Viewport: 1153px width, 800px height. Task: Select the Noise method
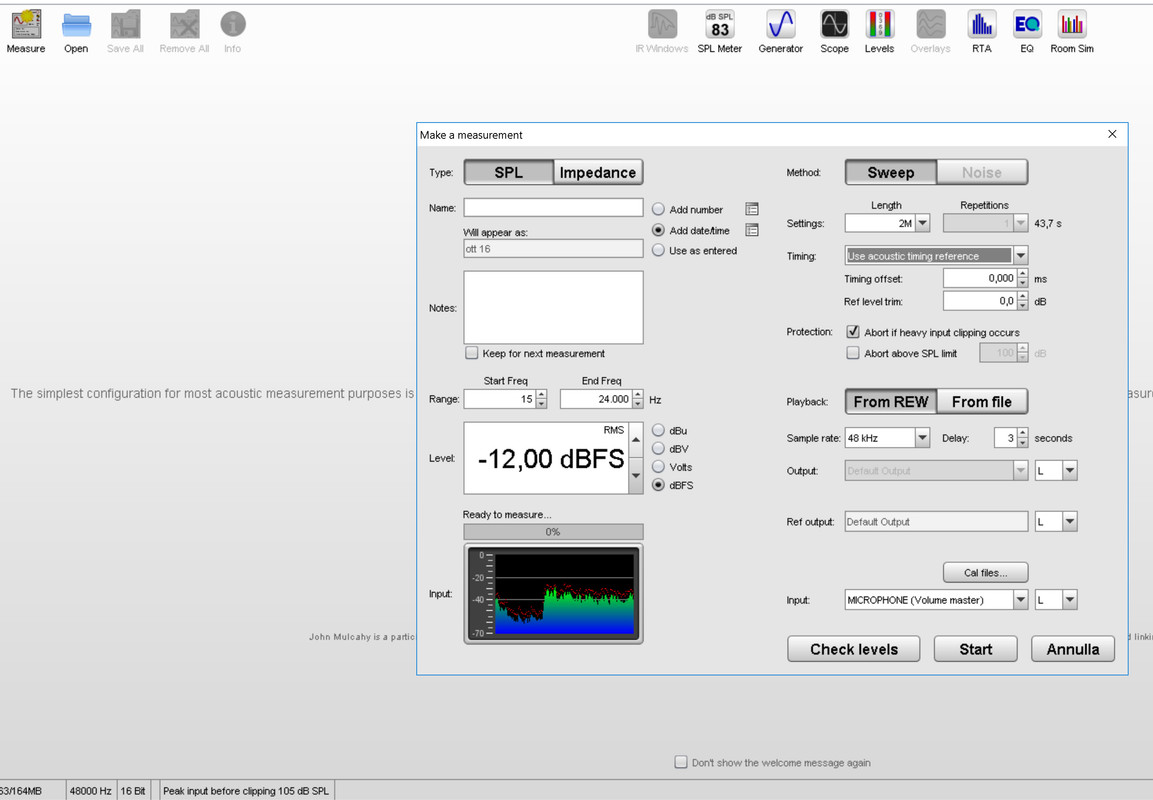(x=982, y=172)
